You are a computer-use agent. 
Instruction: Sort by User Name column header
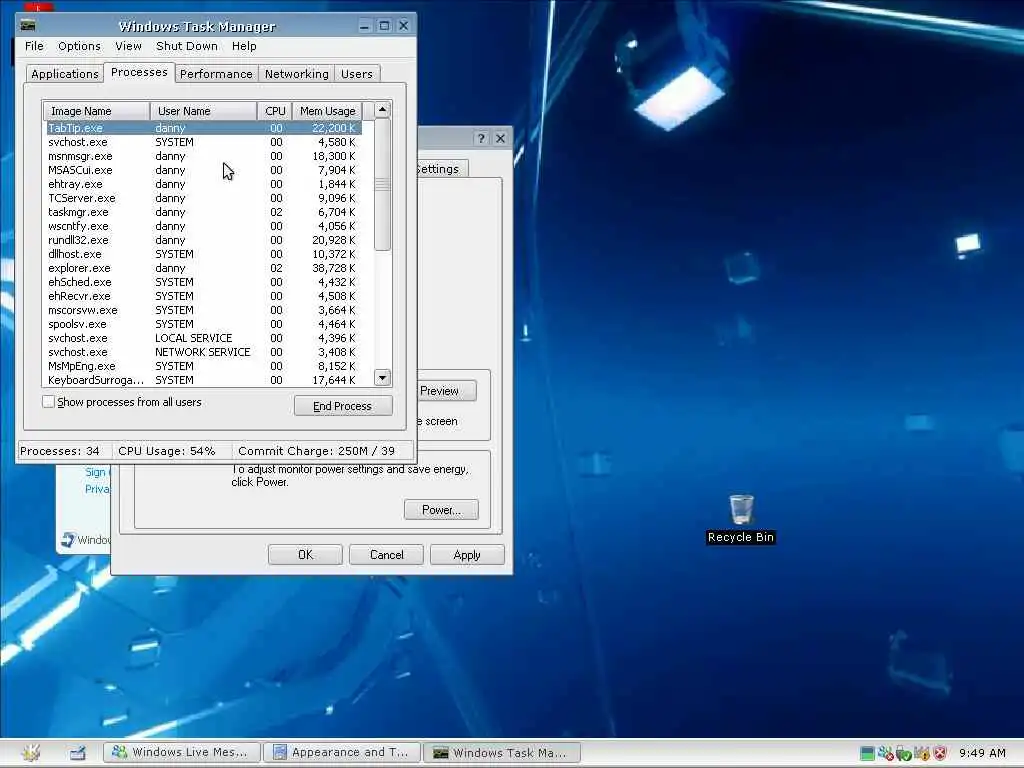pyautogui.click(x=204, y=111)
